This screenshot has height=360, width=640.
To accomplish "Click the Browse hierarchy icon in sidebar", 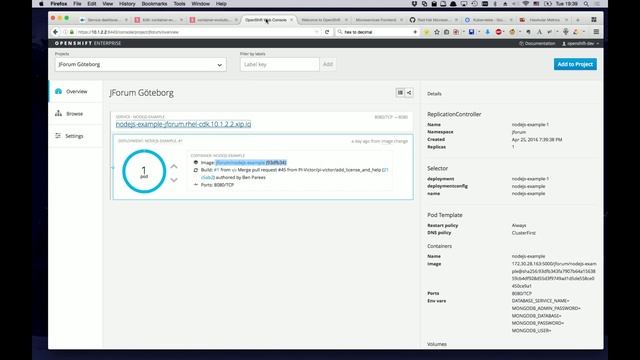I will pos(58,113).
